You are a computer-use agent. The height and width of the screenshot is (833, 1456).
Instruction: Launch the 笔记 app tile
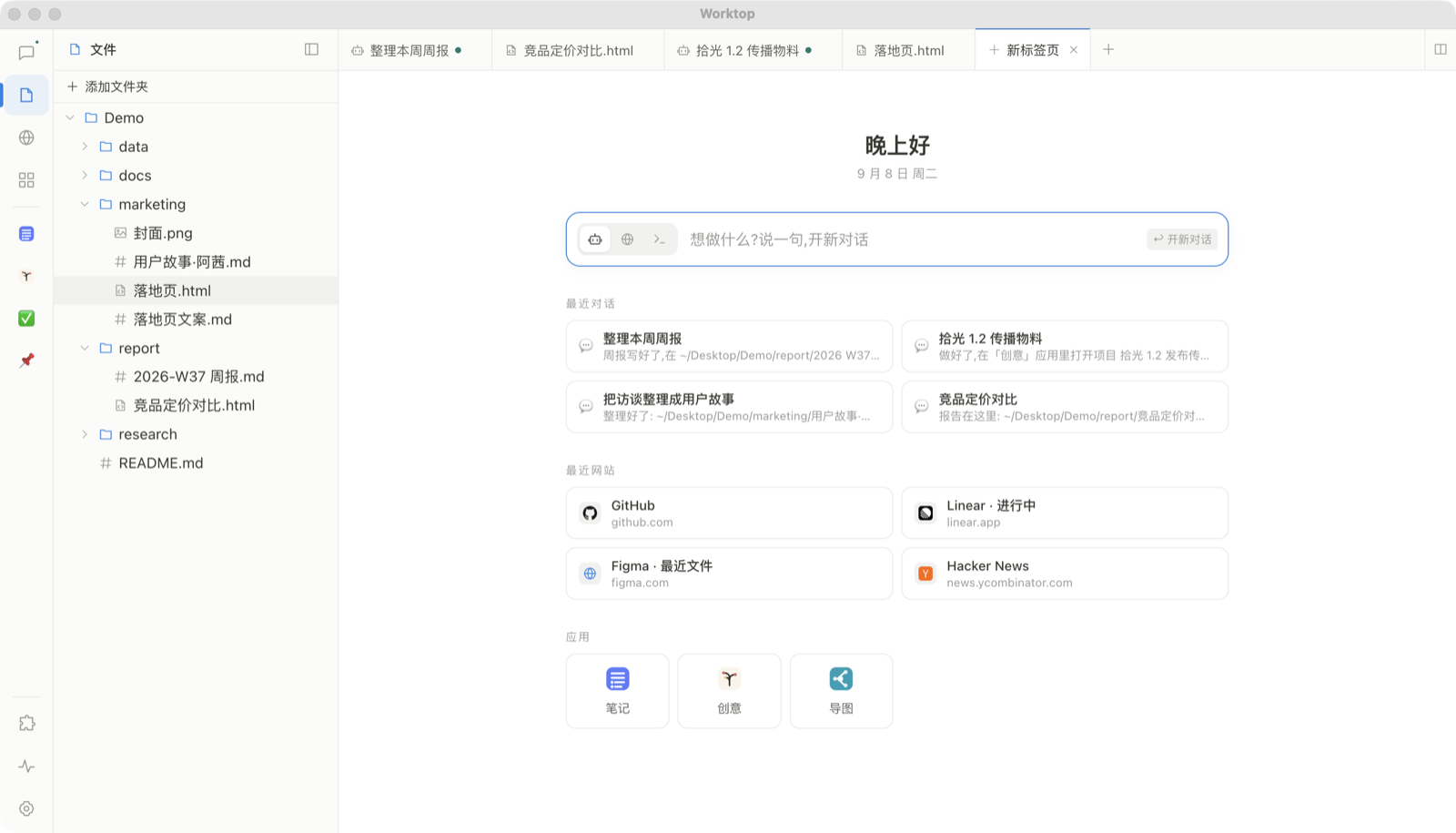click(x=617, y=691)
